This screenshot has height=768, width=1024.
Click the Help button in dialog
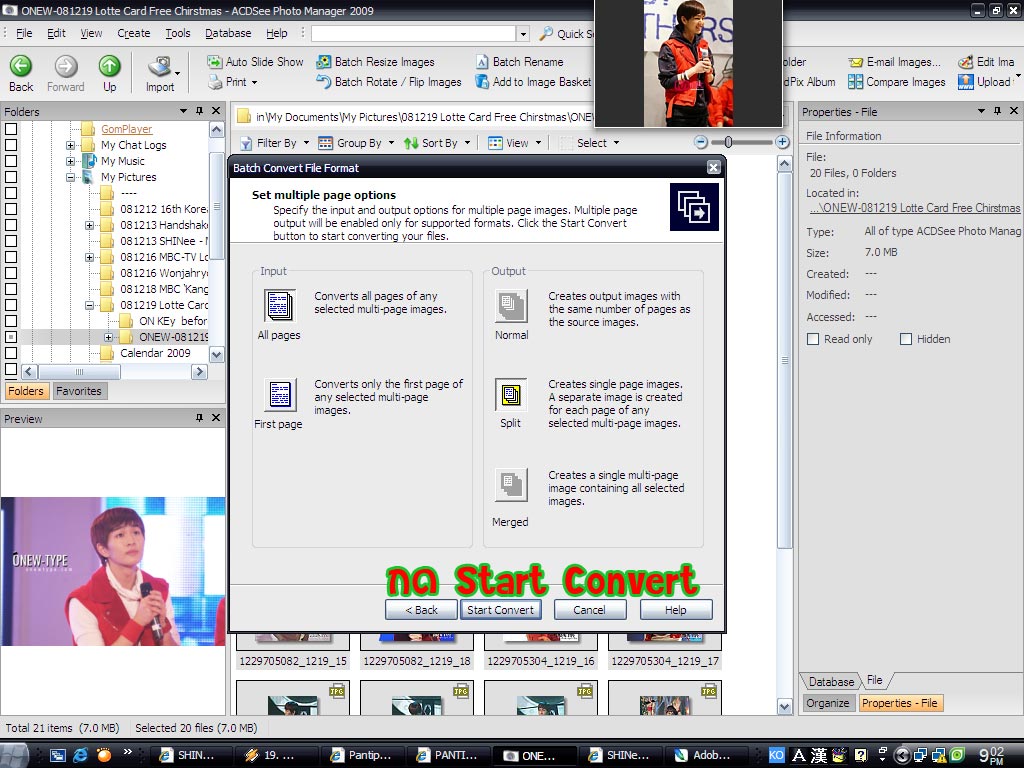tap(675, 609)
